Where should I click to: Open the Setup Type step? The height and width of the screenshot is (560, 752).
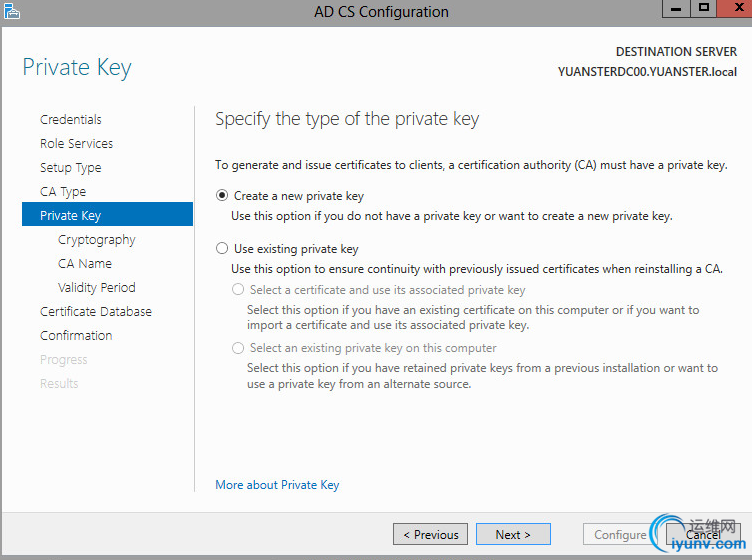(70, 168)
